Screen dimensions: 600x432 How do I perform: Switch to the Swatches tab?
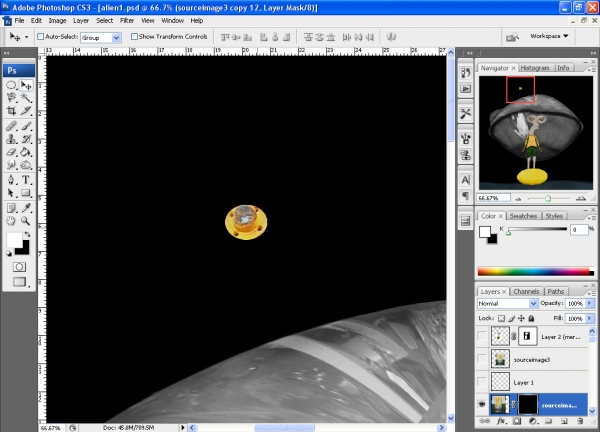point(523,216)
